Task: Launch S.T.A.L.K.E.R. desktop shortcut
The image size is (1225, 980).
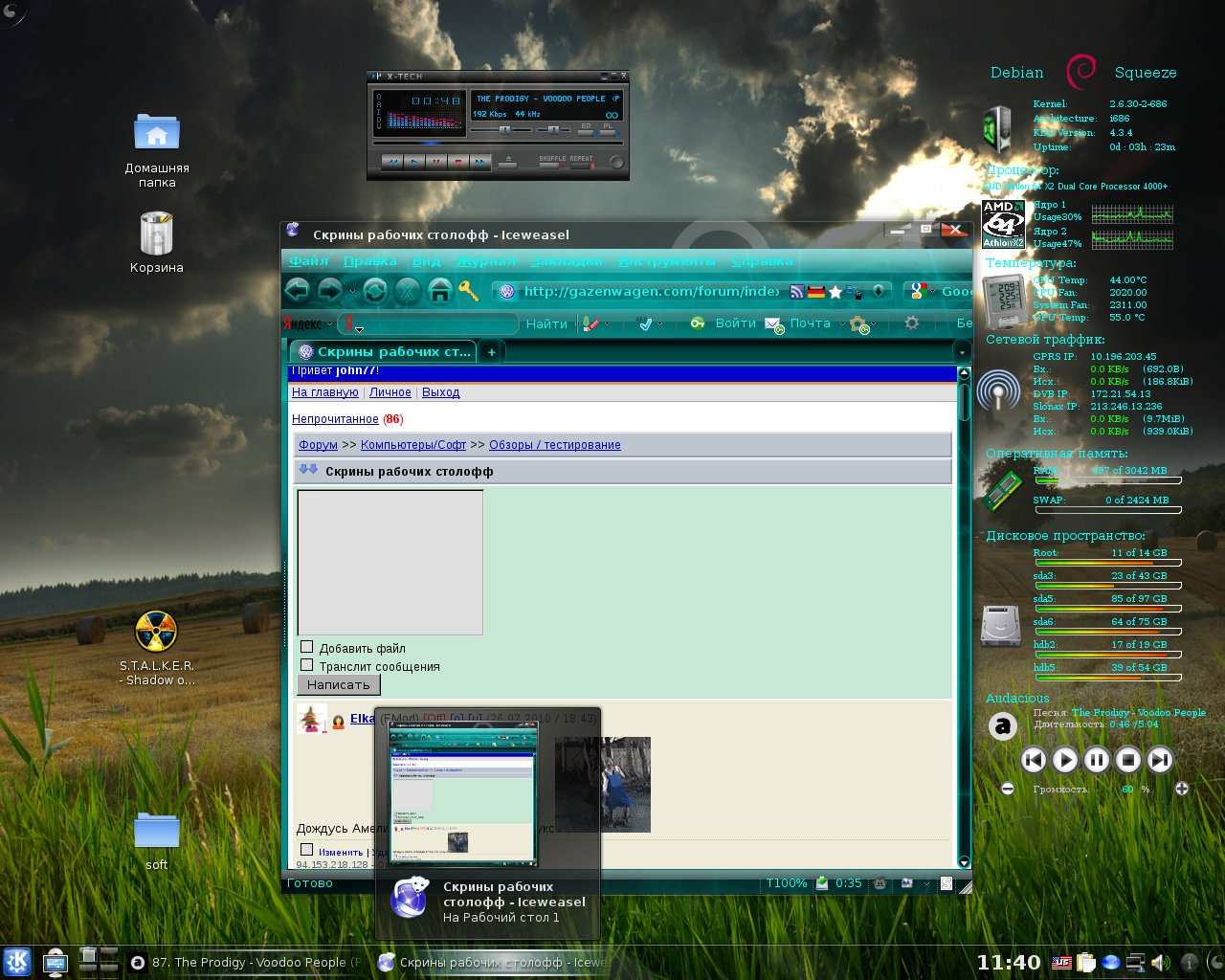Action: click(x=157, y=648)
